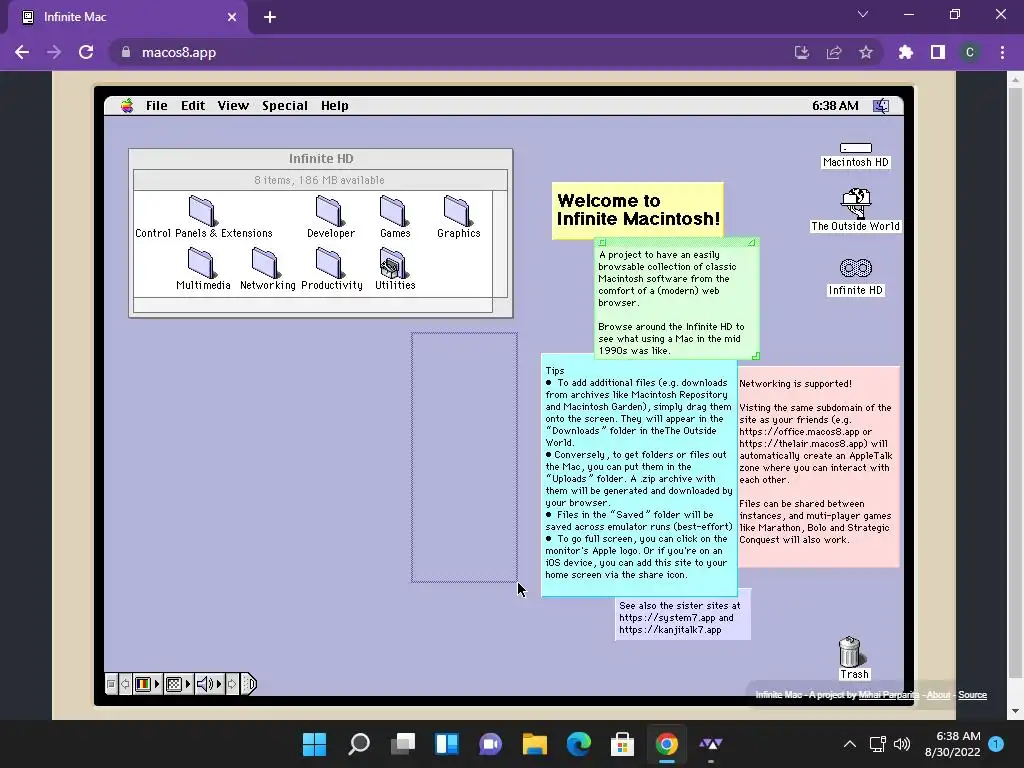Screen dimensions: 1024x768
Task: Select the Games folder
Action: [394, 217]
